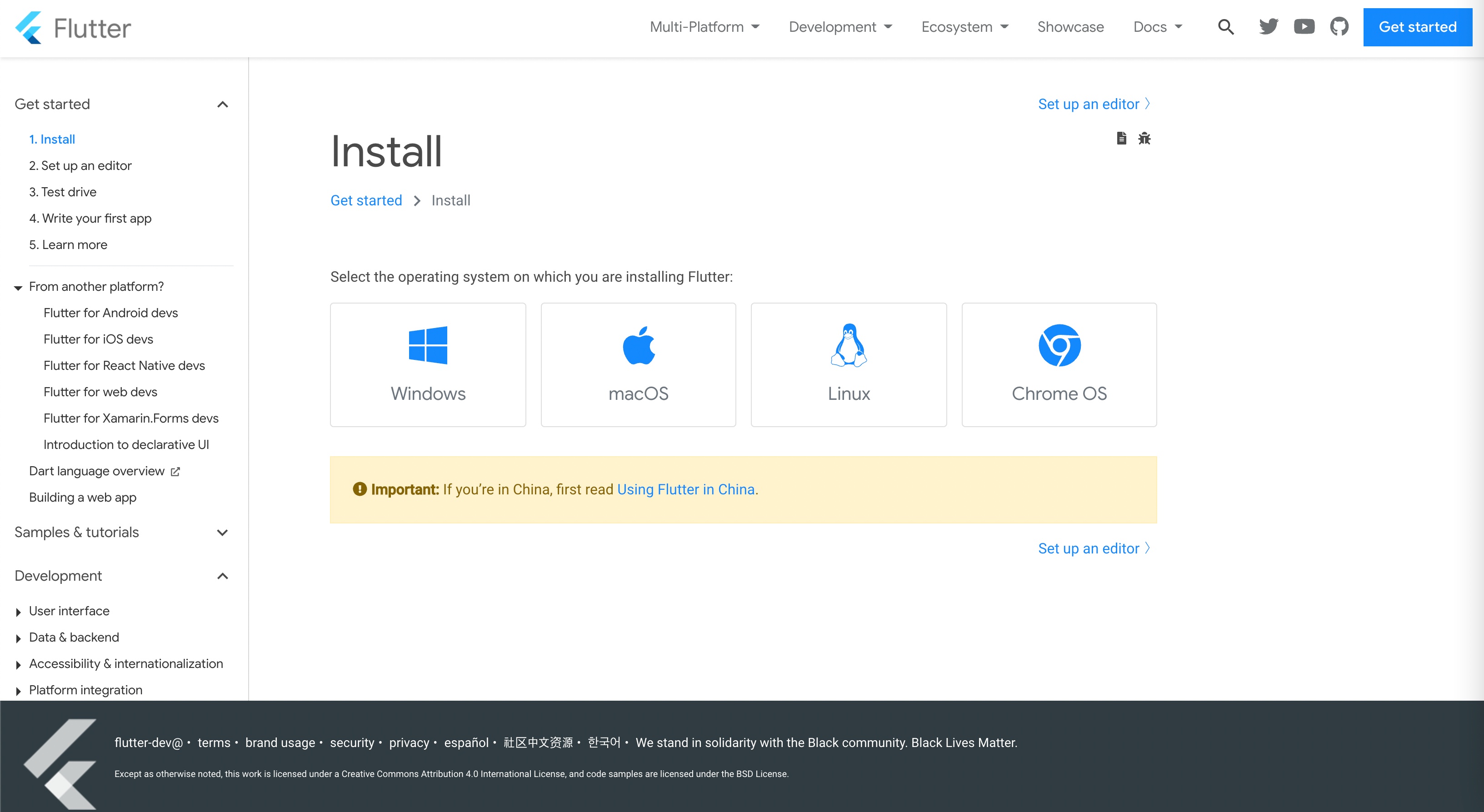This screenshot has width=1484, height=812.
Task: Expand the Samples & tutorials section
Action: pos(222,533)
